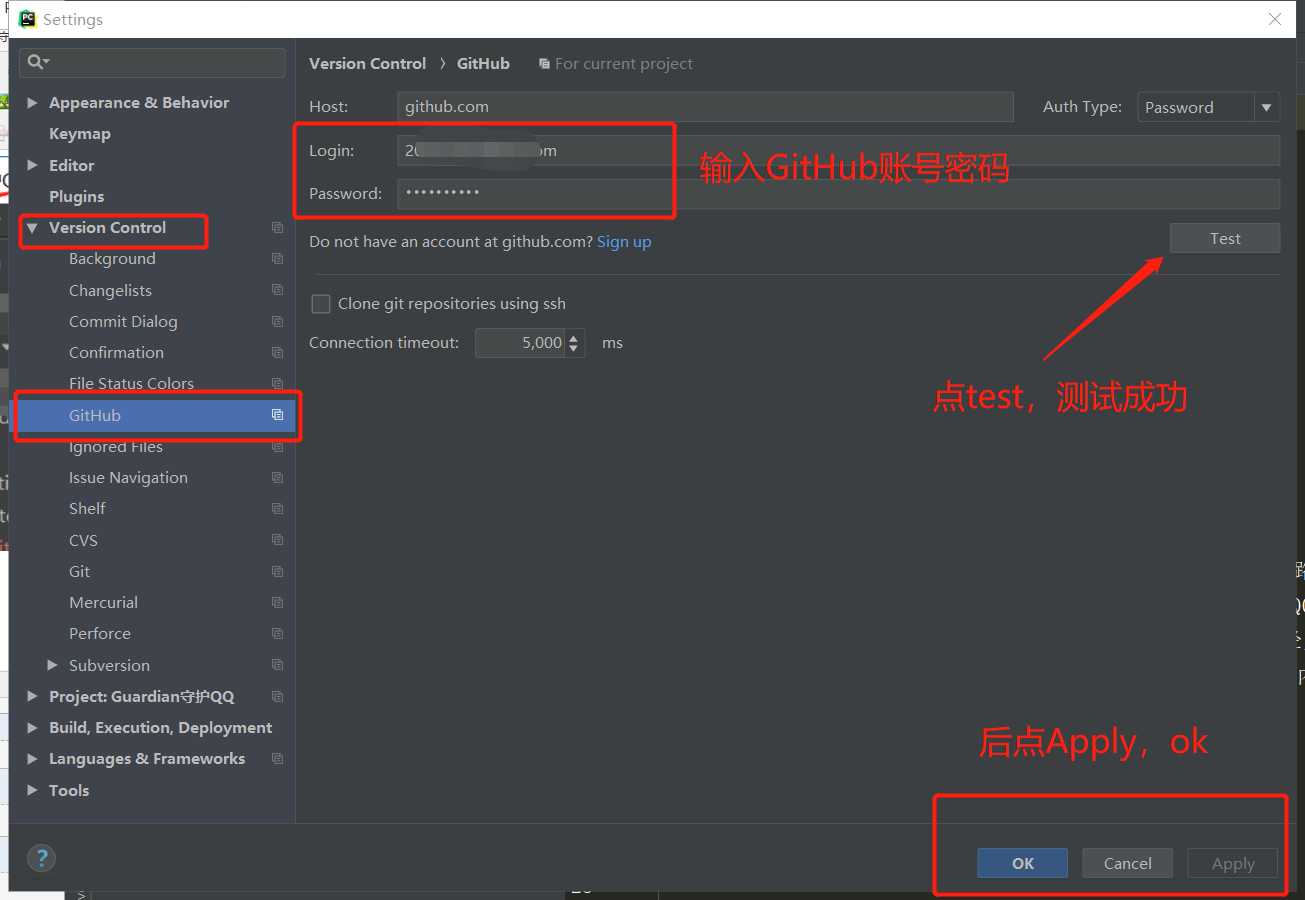Enable 'Clone git repositories using ssh' checkbox
1305x900 pixels.
pyautogui.click(x=321, y=304)
